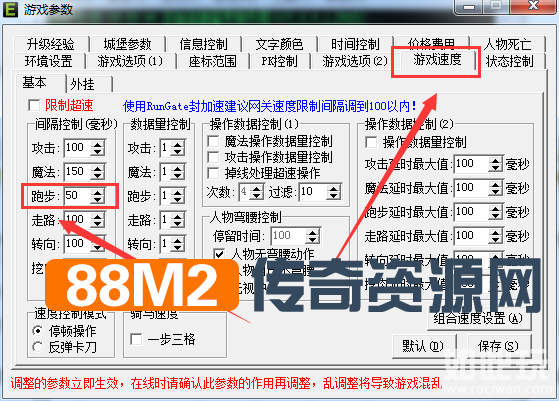The width and height of the screenshot is (559, 401).
Task: Adjust the 过滤 spinner arrows
Action: coord(334,192)
